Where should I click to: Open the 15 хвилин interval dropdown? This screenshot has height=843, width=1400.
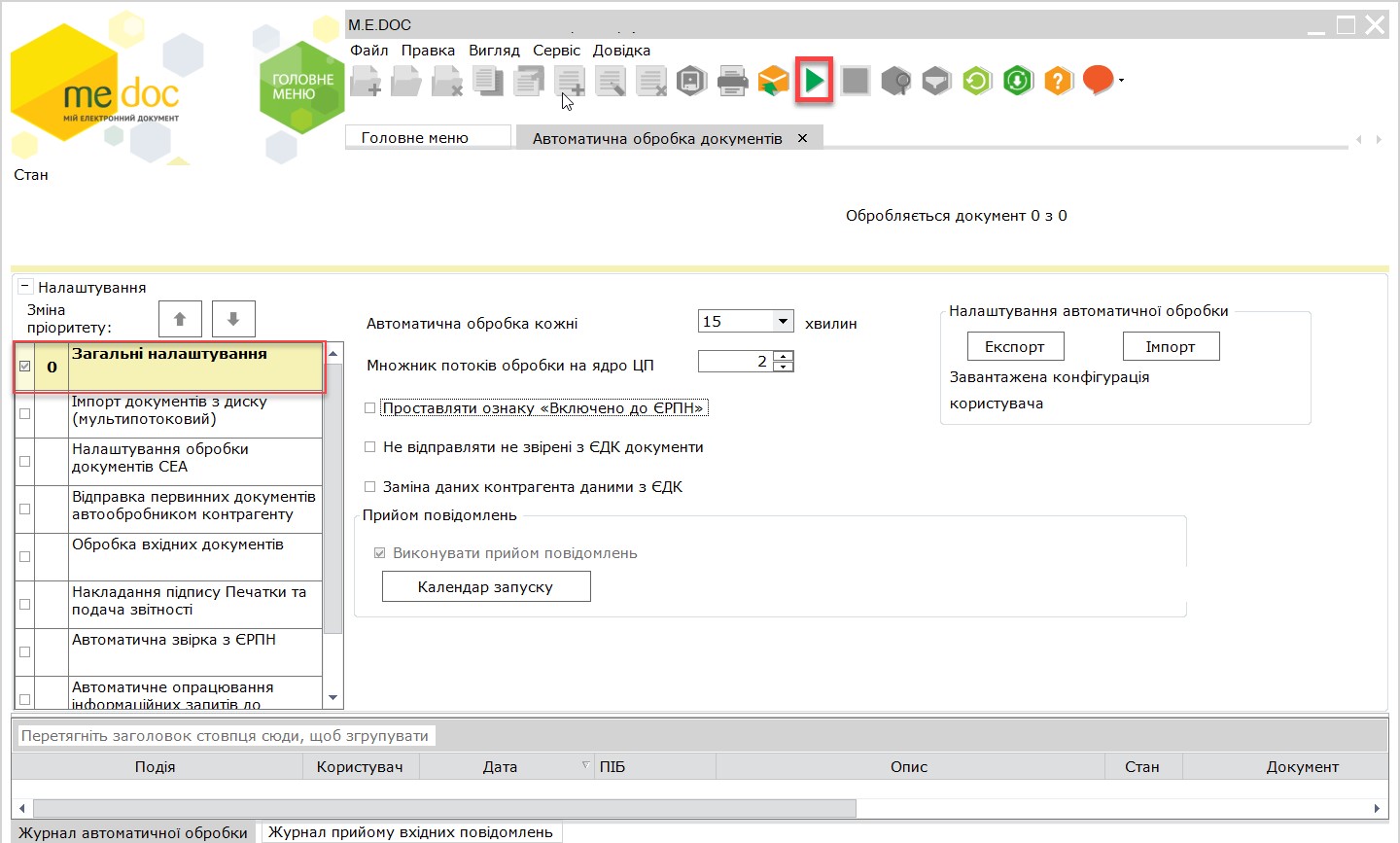click(x=784, y=321)
